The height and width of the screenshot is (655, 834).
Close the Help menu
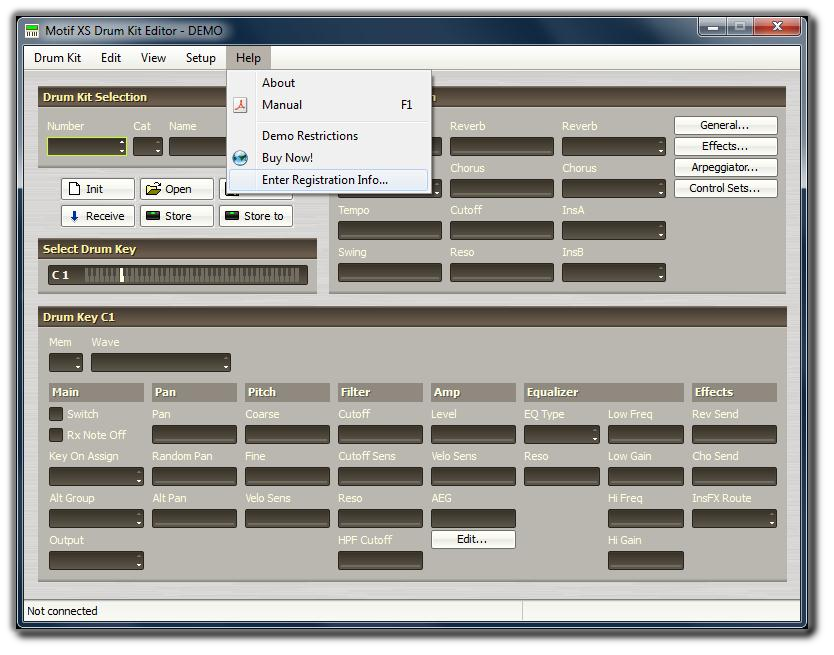pos(248,58)
